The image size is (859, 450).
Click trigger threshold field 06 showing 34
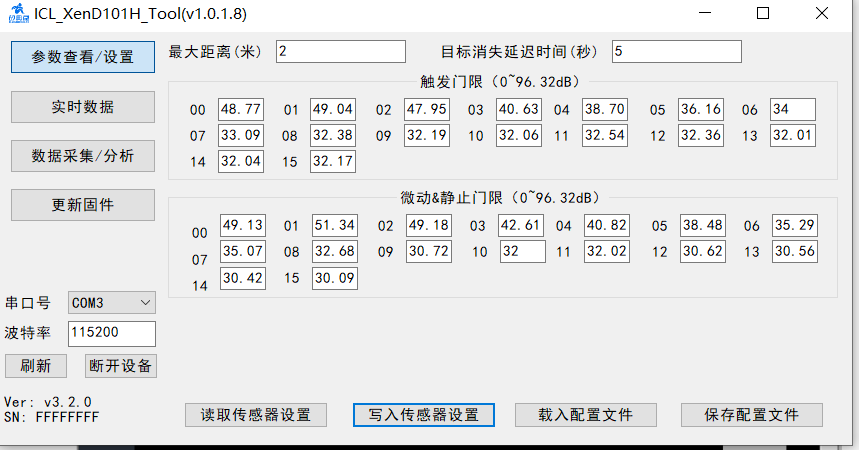click(792, 110)
